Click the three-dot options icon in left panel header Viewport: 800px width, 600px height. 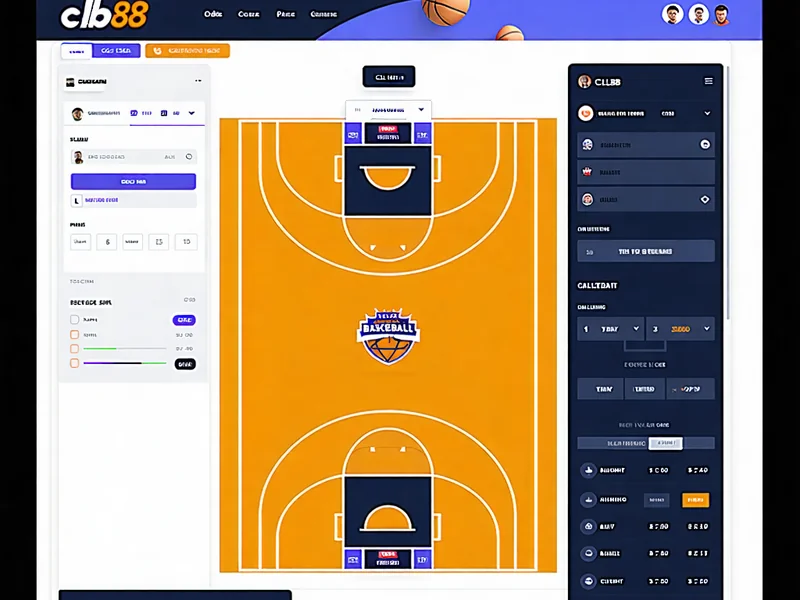coord(198,81)
